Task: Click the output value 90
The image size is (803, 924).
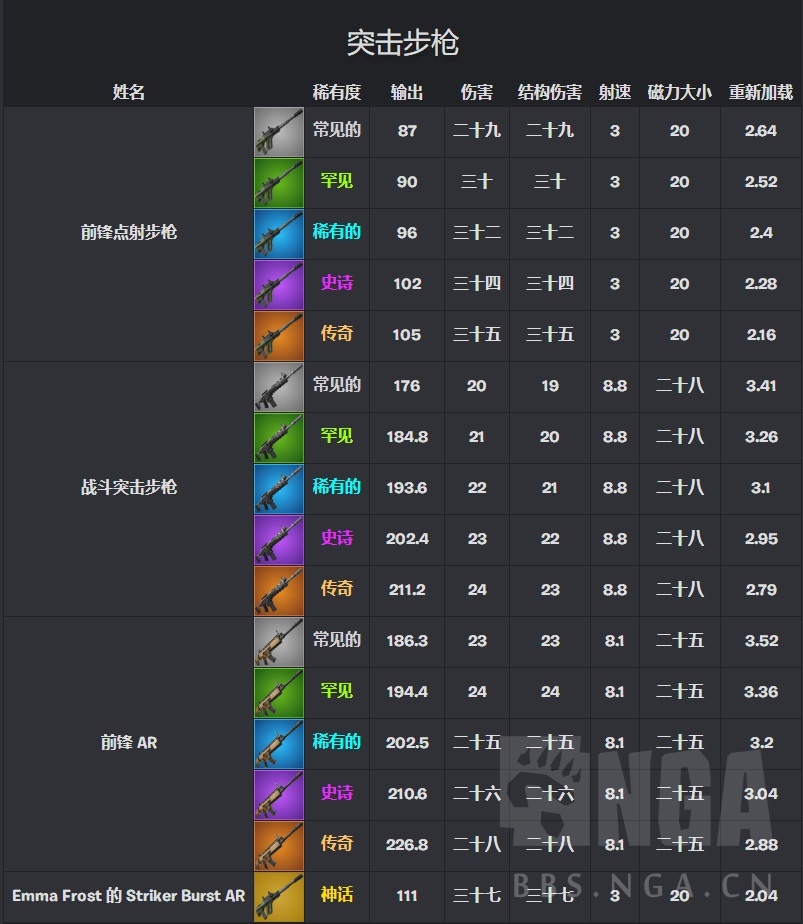Action: [407, 182]
